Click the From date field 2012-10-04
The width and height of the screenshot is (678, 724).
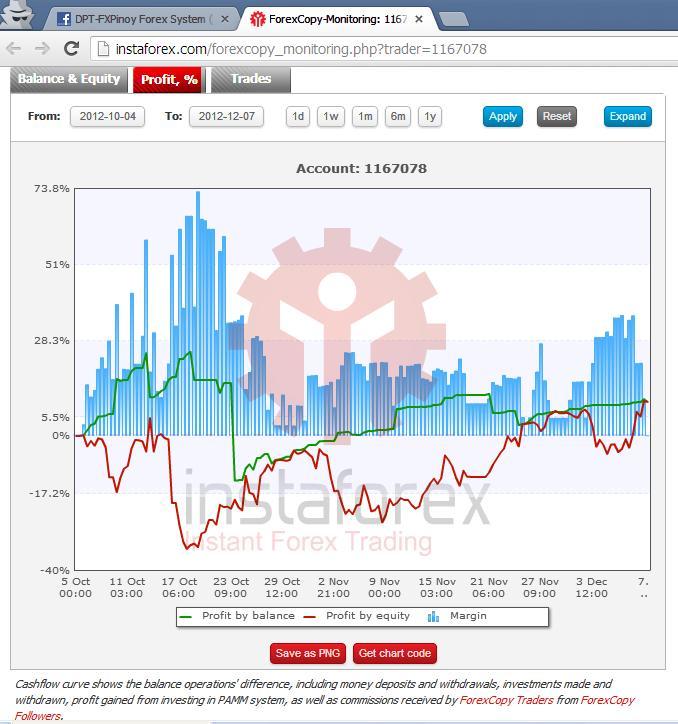coord(107,116)
